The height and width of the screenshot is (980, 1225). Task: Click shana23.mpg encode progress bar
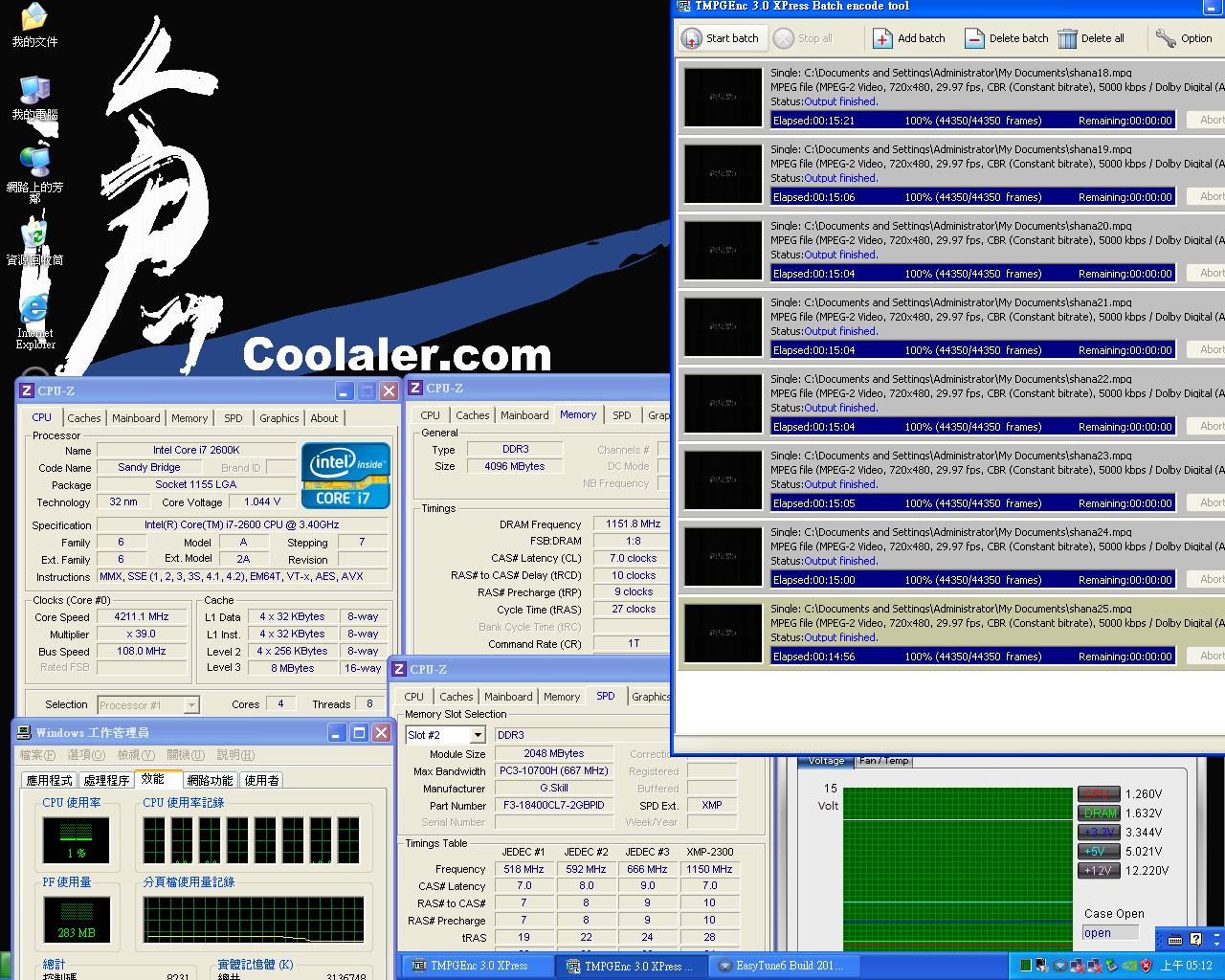(x=972, y=502)
